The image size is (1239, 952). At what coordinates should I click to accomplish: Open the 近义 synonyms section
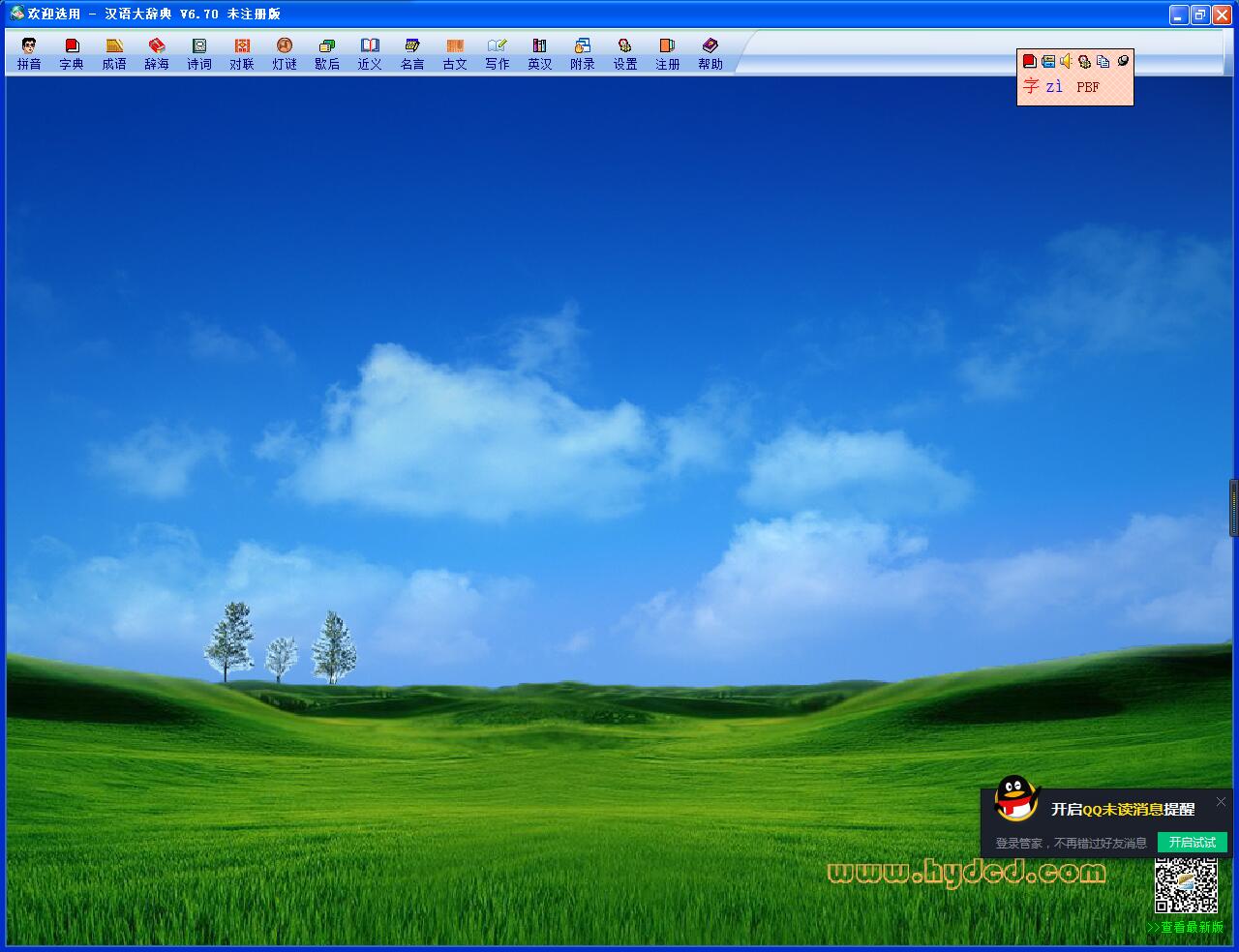(370, 53)
